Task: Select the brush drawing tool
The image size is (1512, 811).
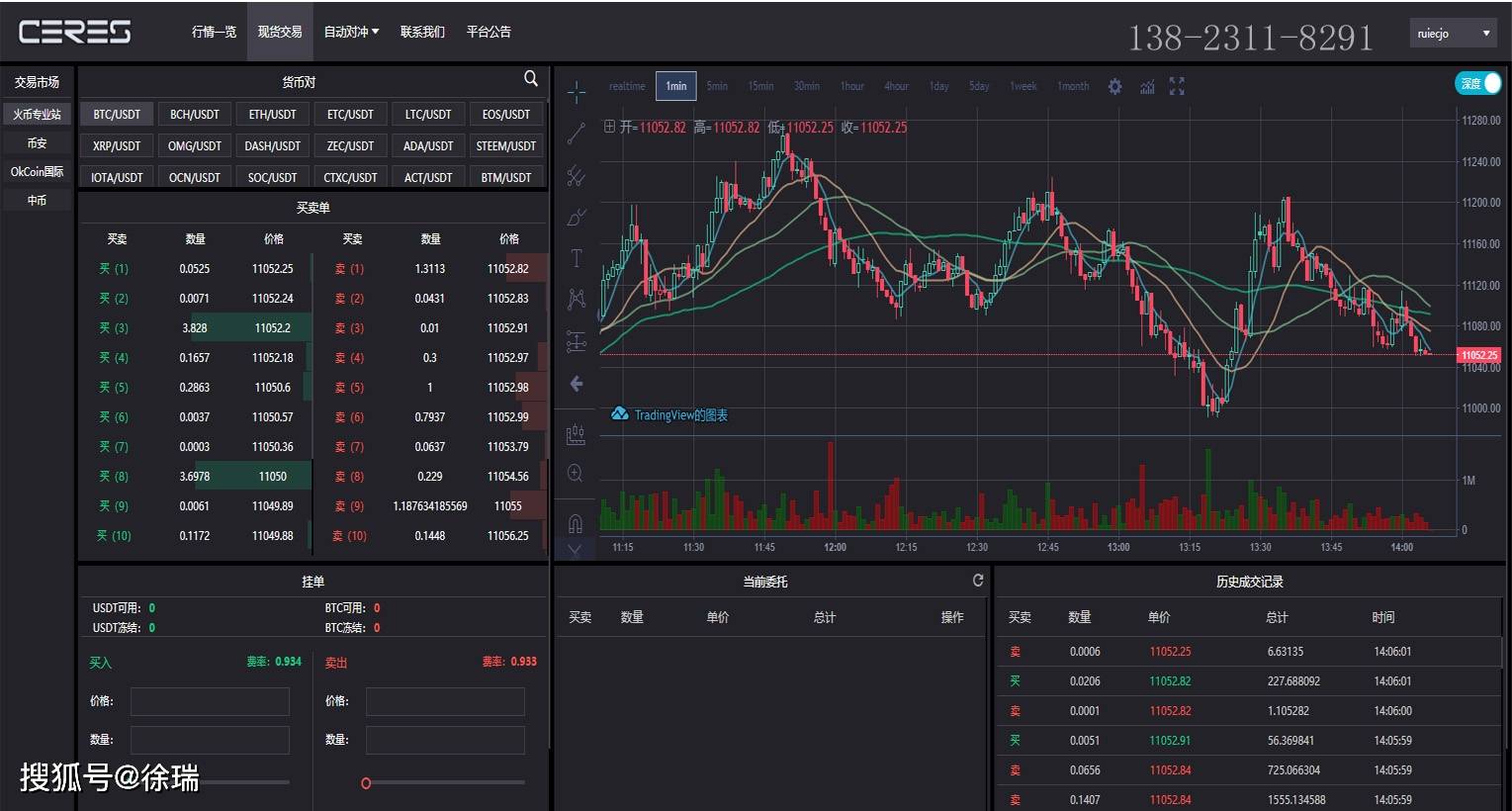Action: 577,217
